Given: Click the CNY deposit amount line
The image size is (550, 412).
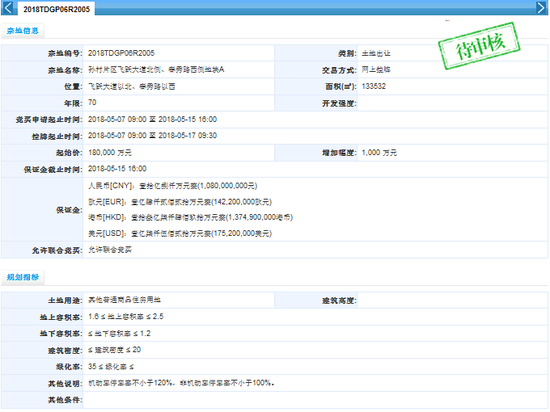Looking at the screenshot, I should tap(173, 186).
